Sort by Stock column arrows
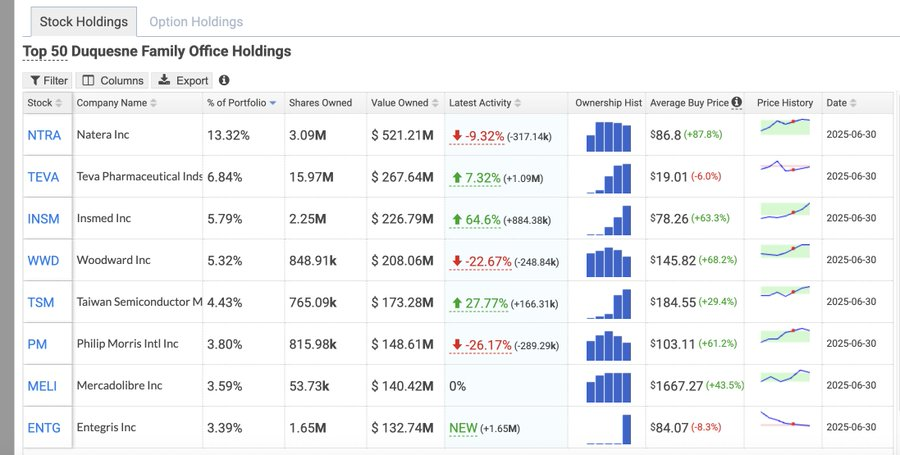900x455 pixels. point(58,103)
